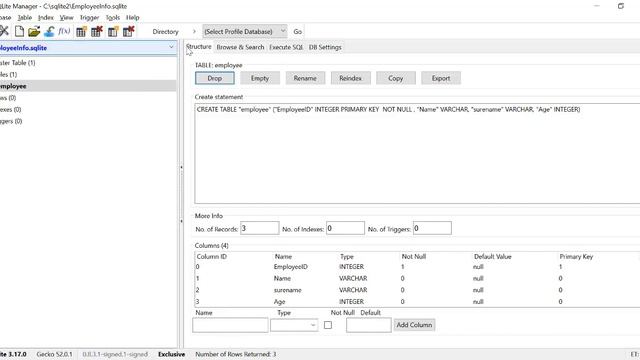Image resolution: width=640 pixels, height=360 pixels.
Task: Open the Trigger menu
Action: click(89, 18)
